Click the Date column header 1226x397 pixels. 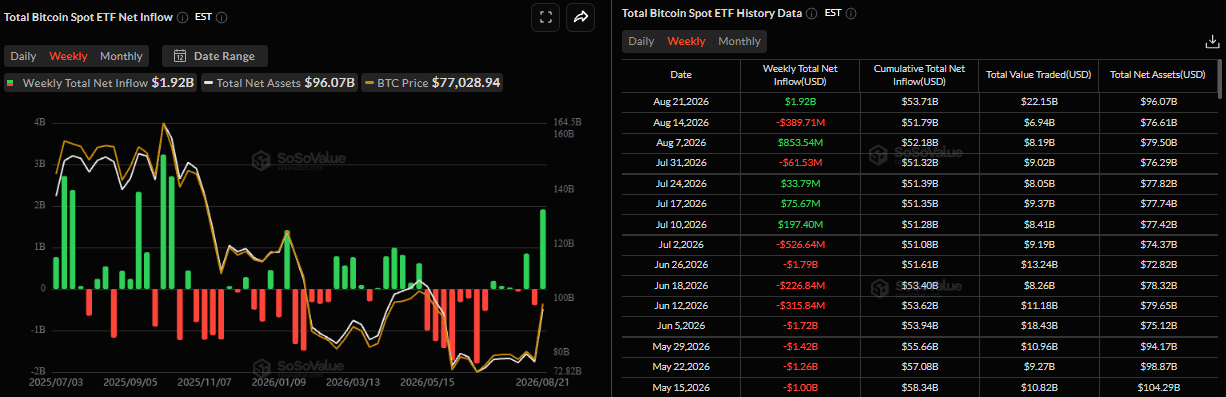[680, 75]
